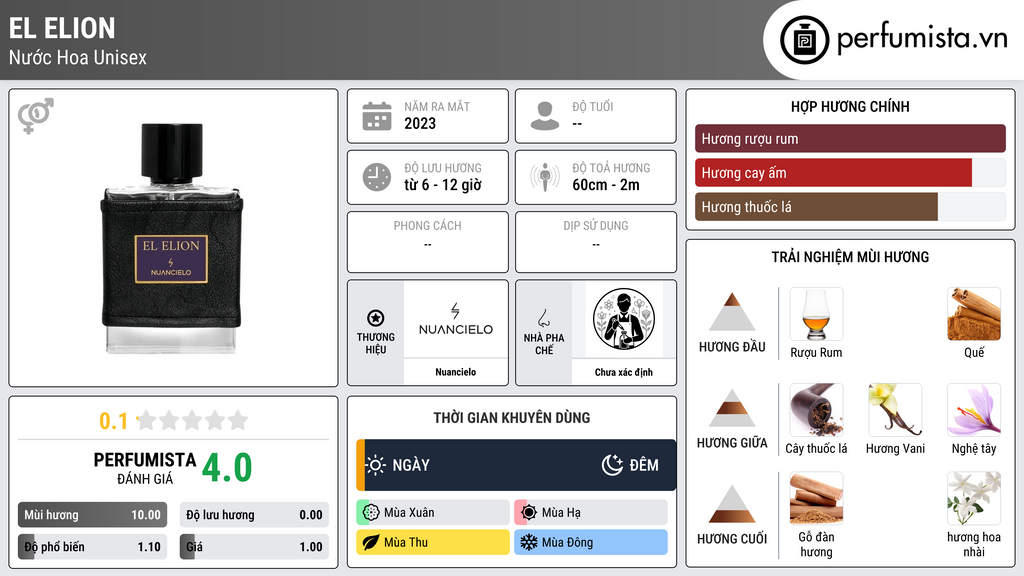Click the Hương đầu pyramid icon
The height and width of the screenshot is (576, 1024).
coord(732,312)
